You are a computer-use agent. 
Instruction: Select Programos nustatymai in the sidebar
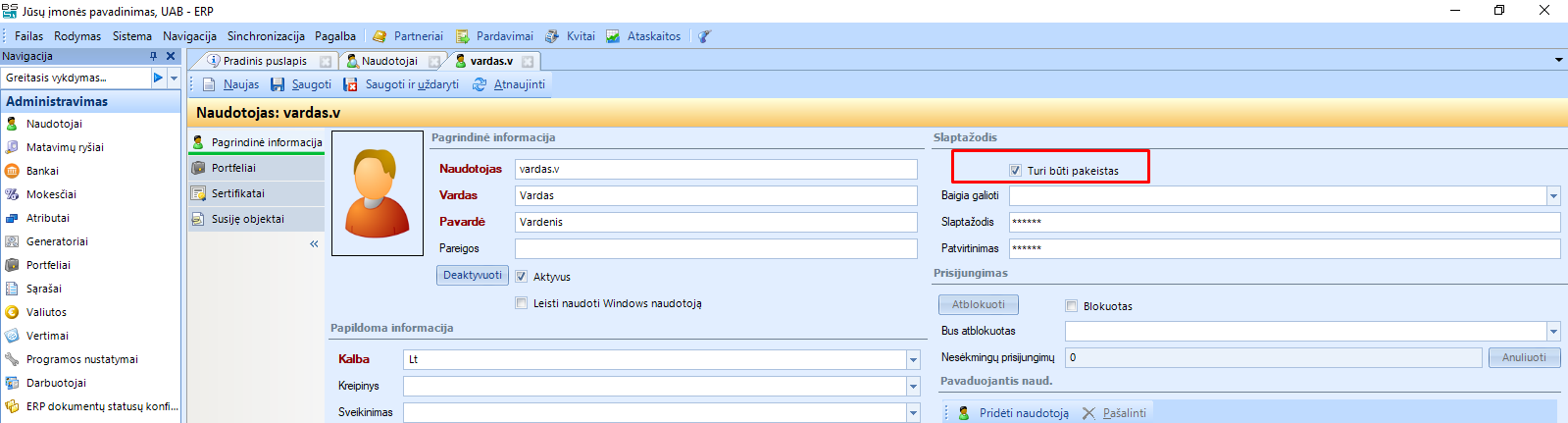tap(81, 359)
